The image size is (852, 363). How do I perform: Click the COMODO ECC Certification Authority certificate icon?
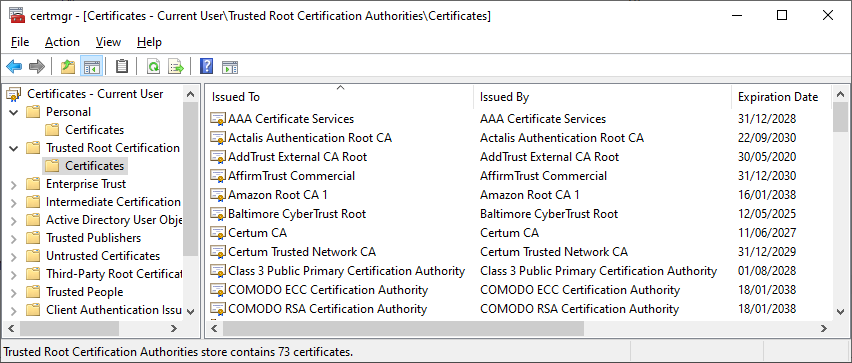click(218, 290)
